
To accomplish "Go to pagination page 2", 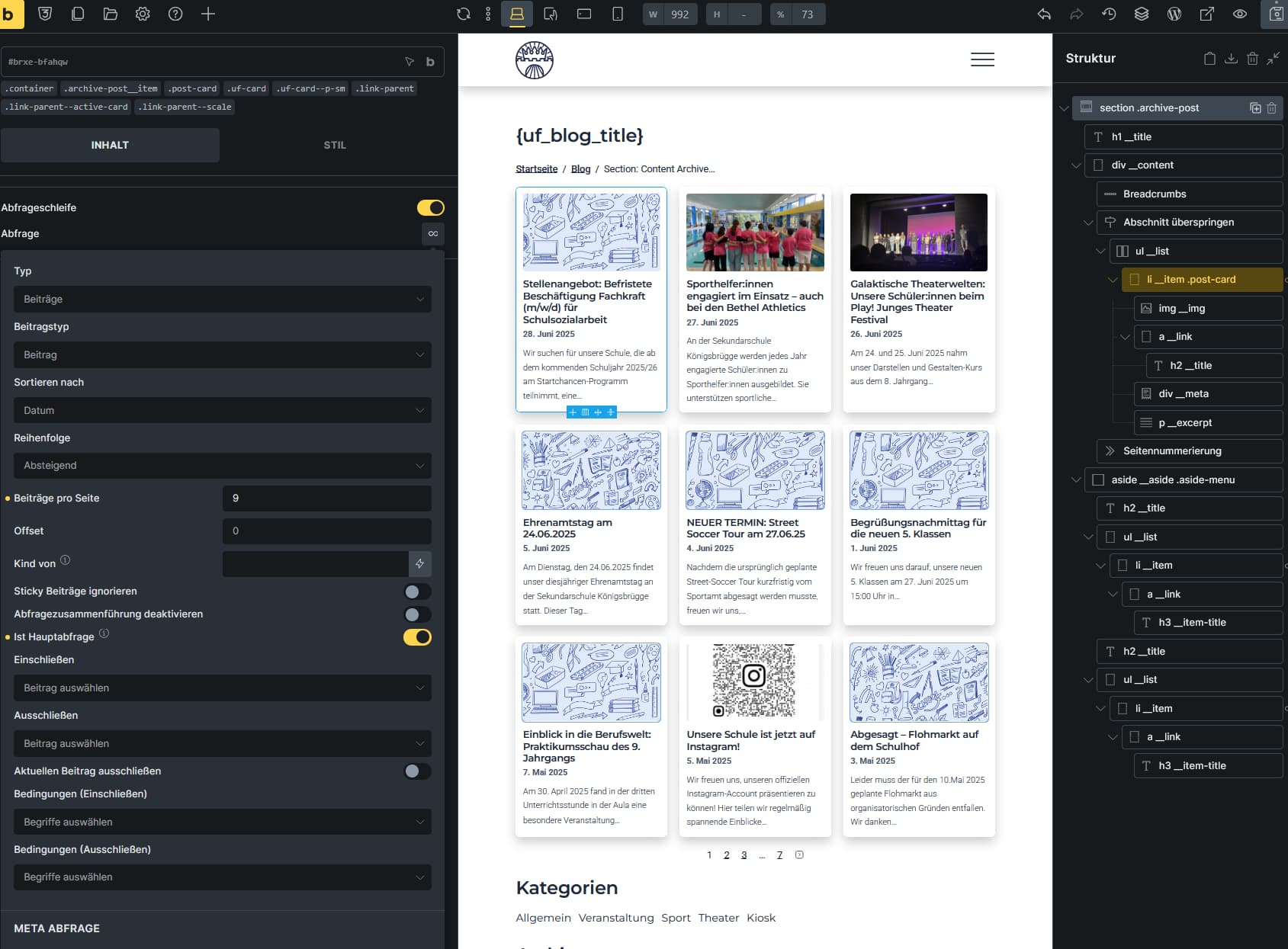I will click(x=727, y=855).
